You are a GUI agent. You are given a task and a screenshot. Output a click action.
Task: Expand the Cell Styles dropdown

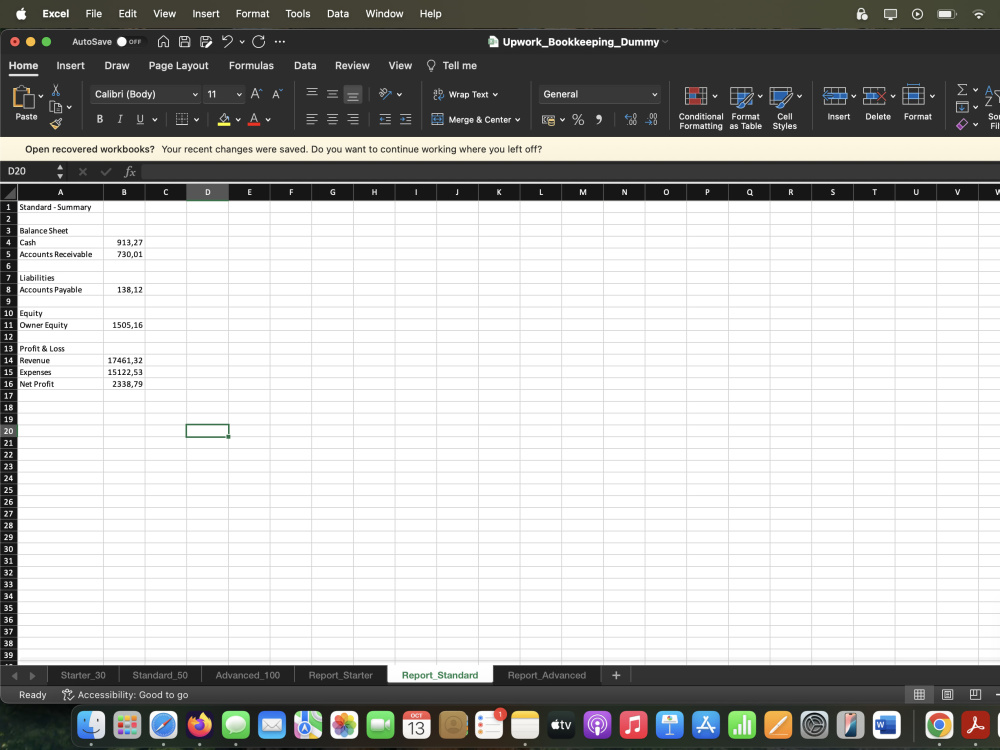799,96
